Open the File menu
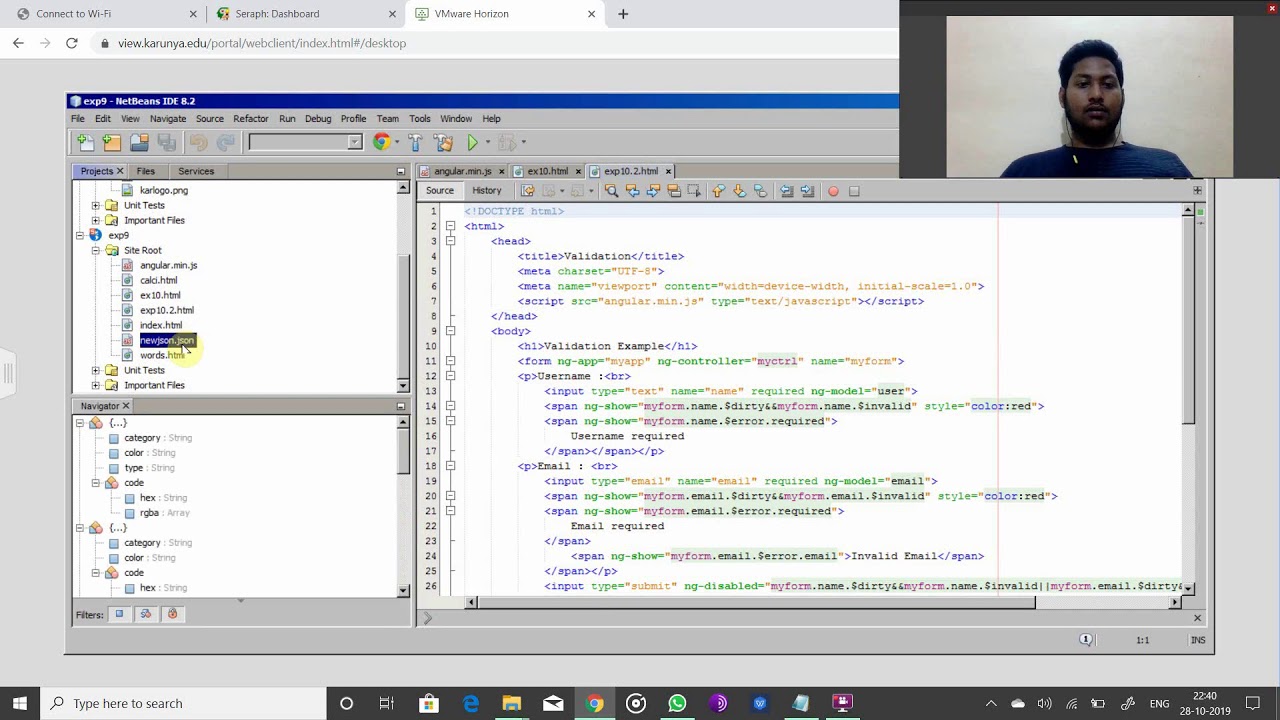Image resolution: width=1280 pixels, height=720 pixels. pos(77,119)
